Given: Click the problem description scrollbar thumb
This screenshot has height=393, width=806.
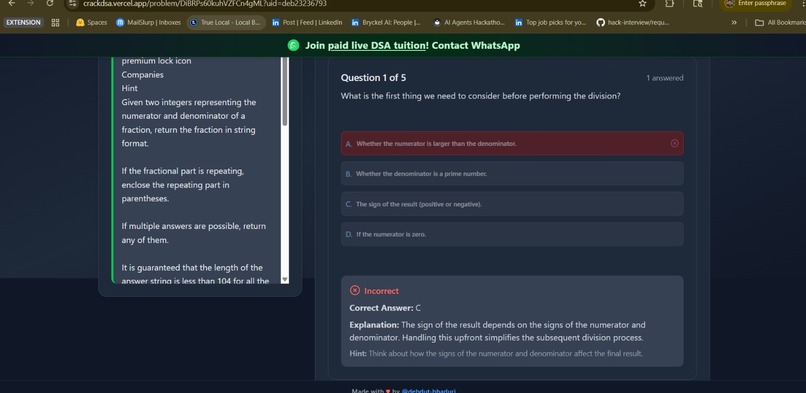Looking at the screenshot, I should tap(285, 91).
